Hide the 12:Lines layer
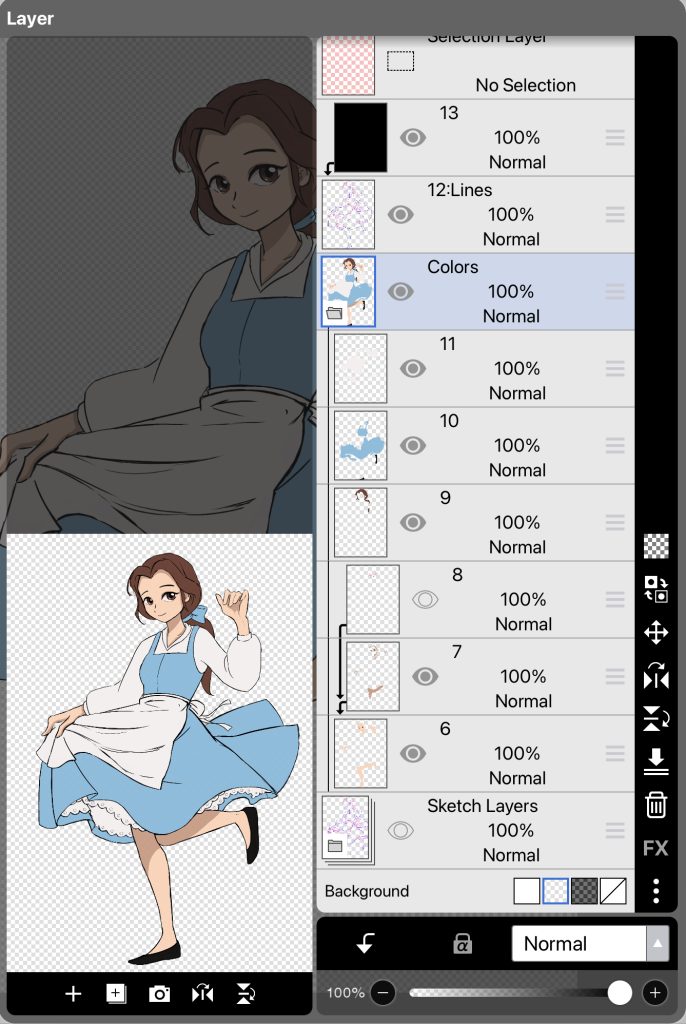Screen dimensions: 686x1024 pyautogui.click(x=400, y=214)
